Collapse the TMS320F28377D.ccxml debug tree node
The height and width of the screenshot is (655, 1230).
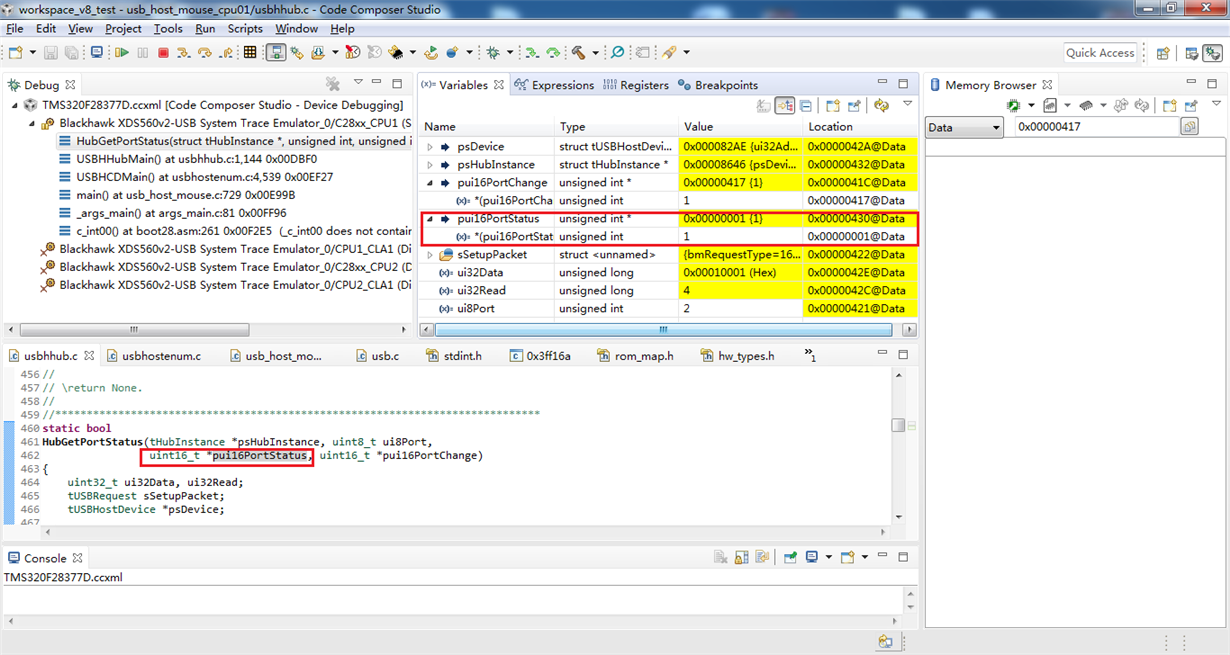[x=15, y=105]
